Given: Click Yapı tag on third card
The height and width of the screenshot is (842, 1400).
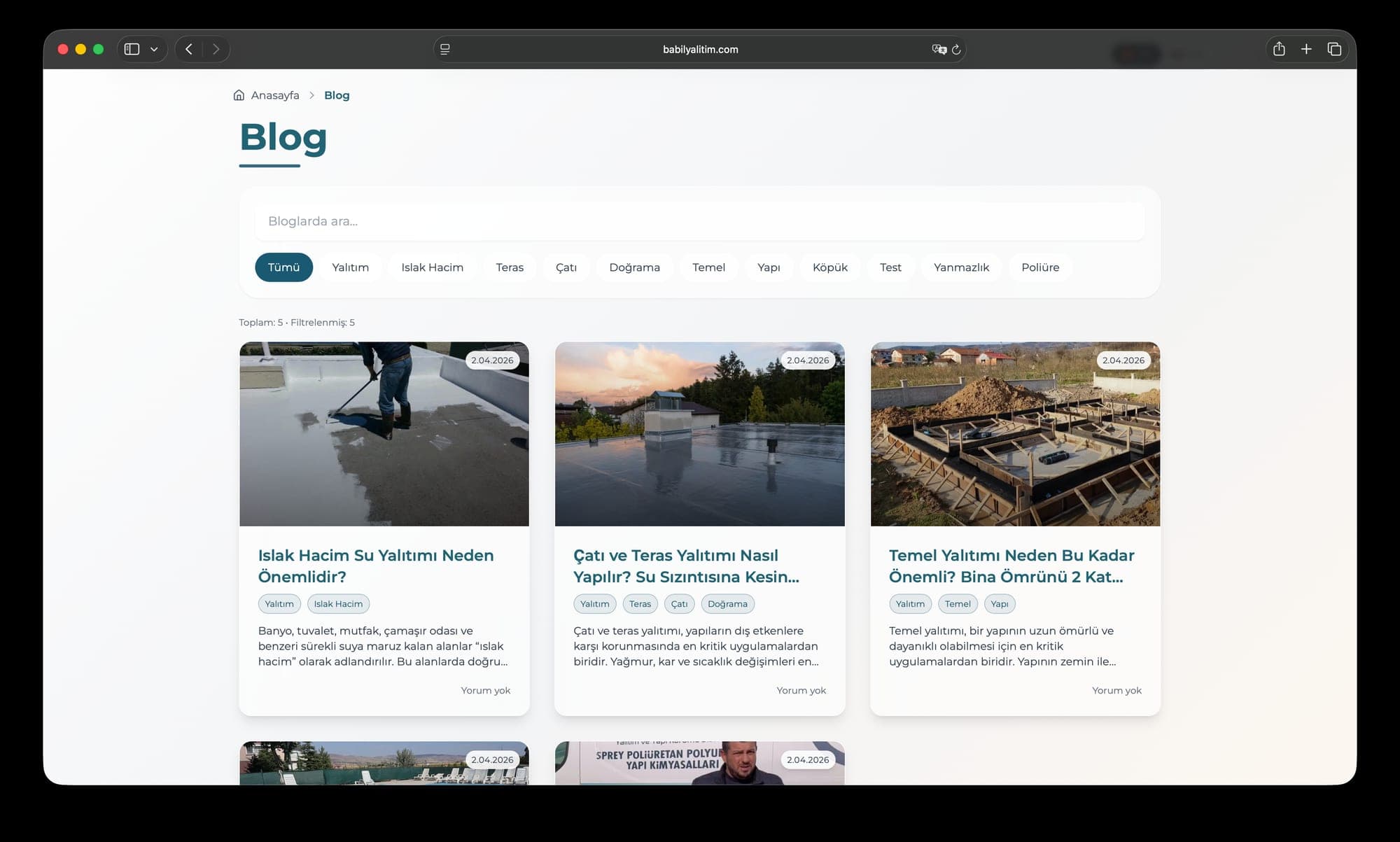Looking at the screenshot, I should click(1000, 604).
